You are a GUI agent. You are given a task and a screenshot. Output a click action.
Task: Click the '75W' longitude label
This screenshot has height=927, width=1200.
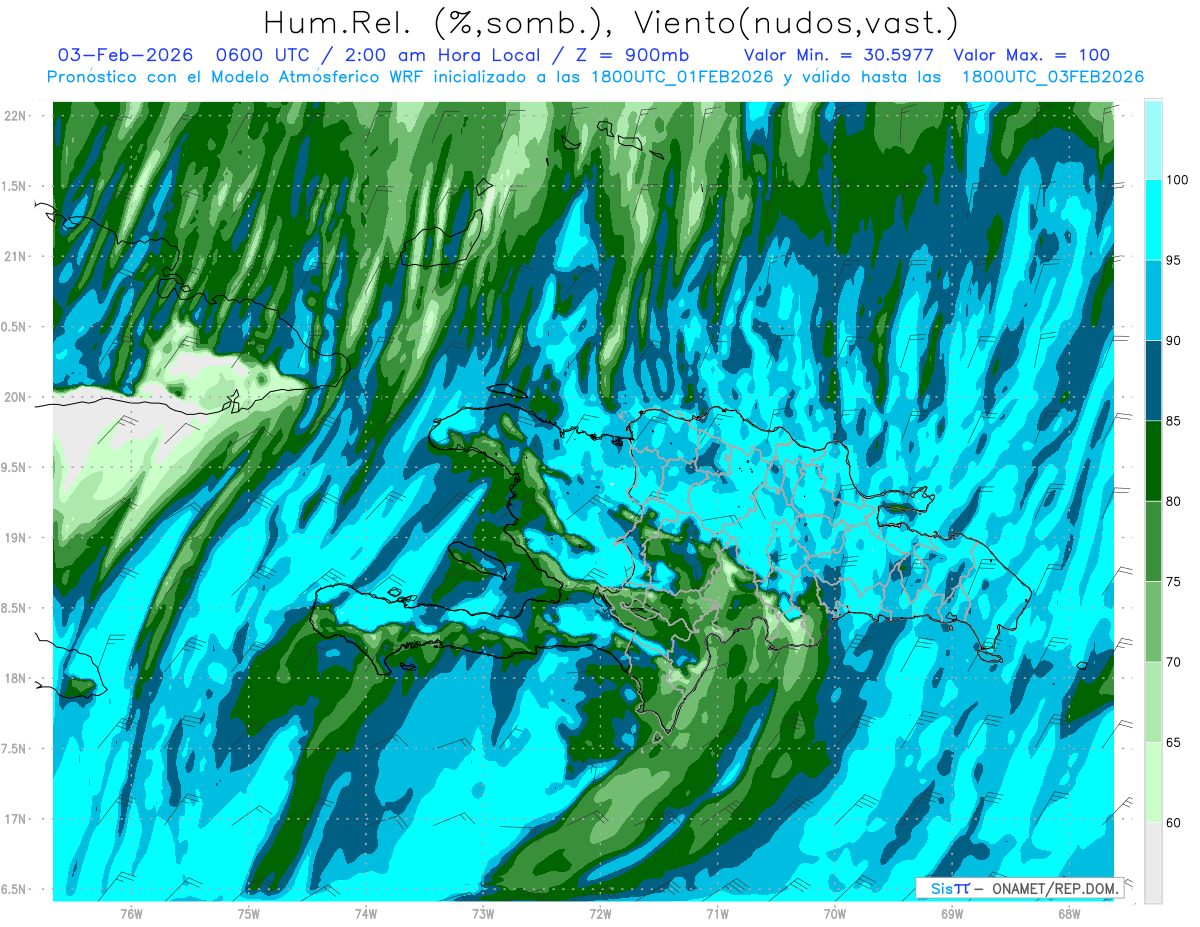(x=248, y=913)
